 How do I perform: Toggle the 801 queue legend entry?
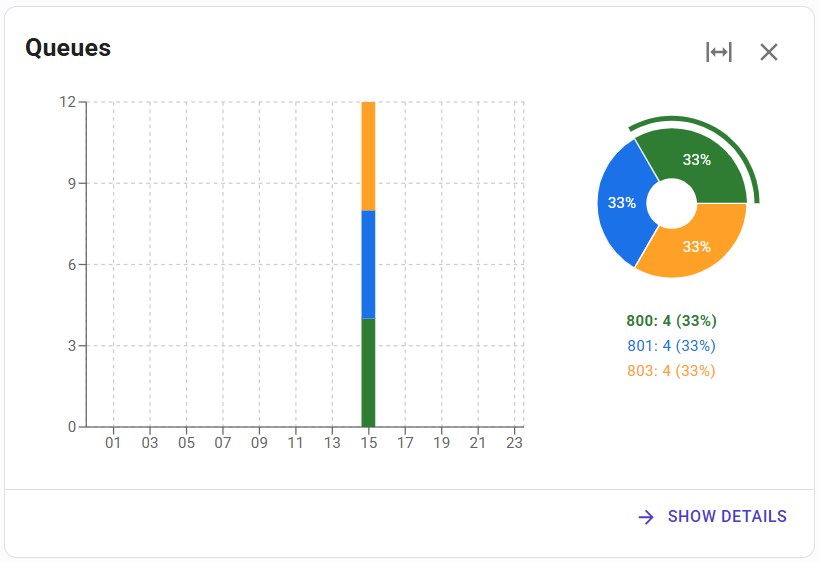tap(671, 346)
